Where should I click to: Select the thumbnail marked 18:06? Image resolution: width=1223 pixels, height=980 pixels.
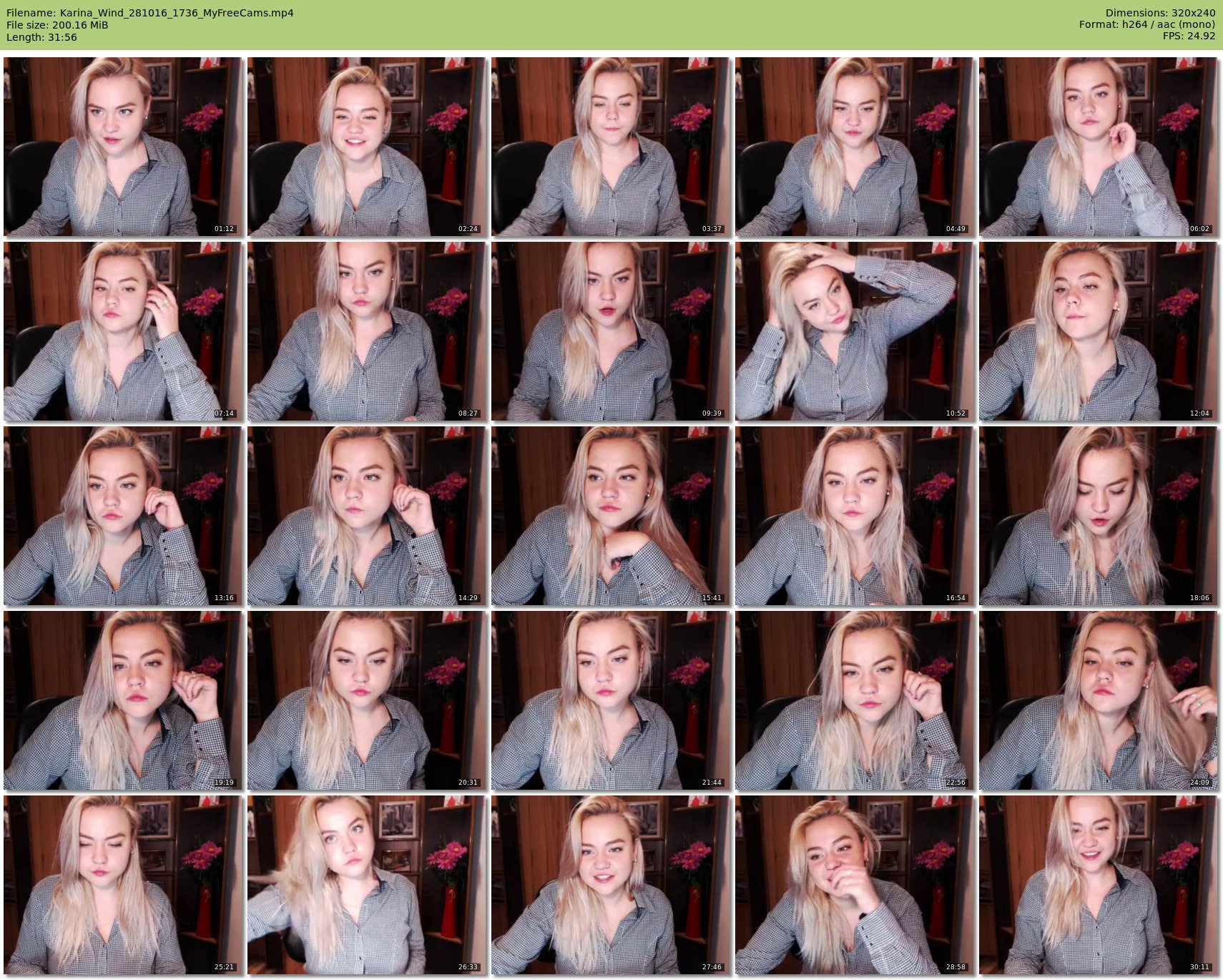coord(1098,516)
